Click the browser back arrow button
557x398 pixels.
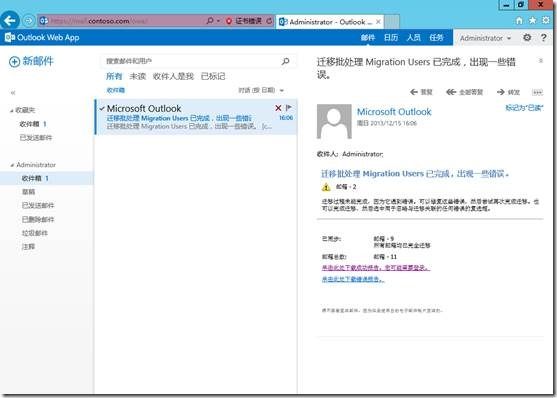pyautogui.click(x=10, y=21)
